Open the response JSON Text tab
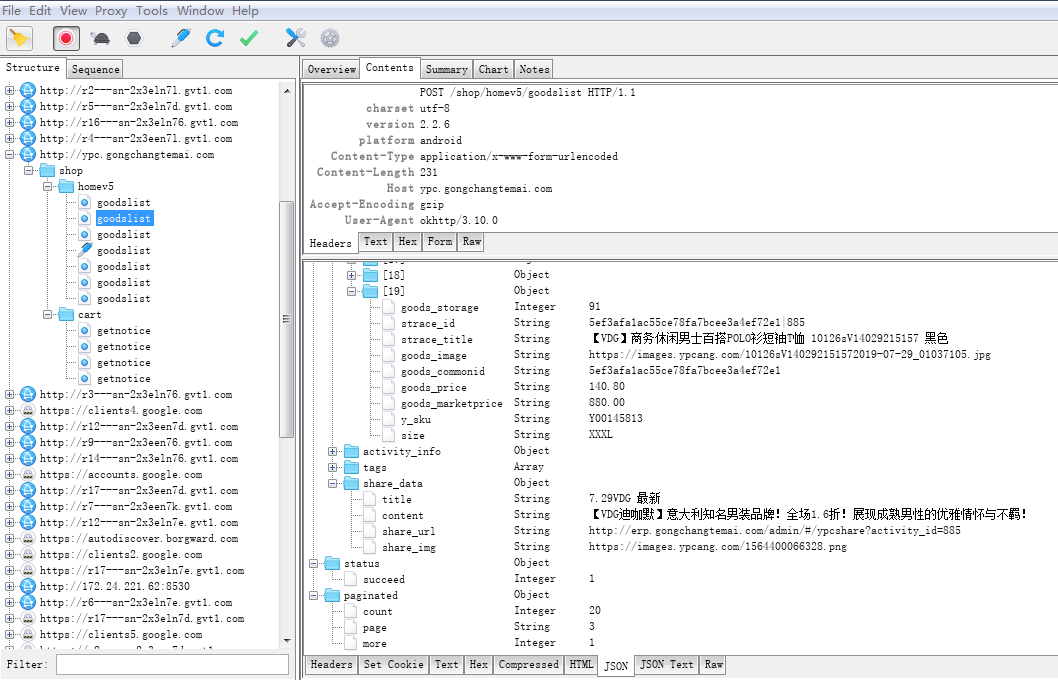1058x680 pixels. point(666,664)
